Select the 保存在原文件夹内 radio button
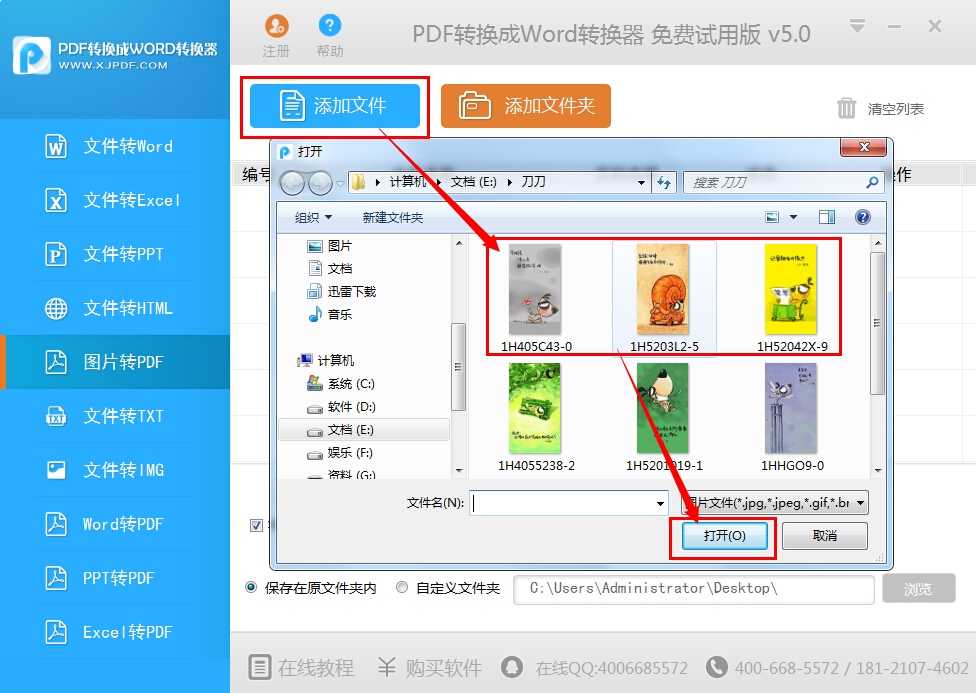 click(x=251, y=587)
